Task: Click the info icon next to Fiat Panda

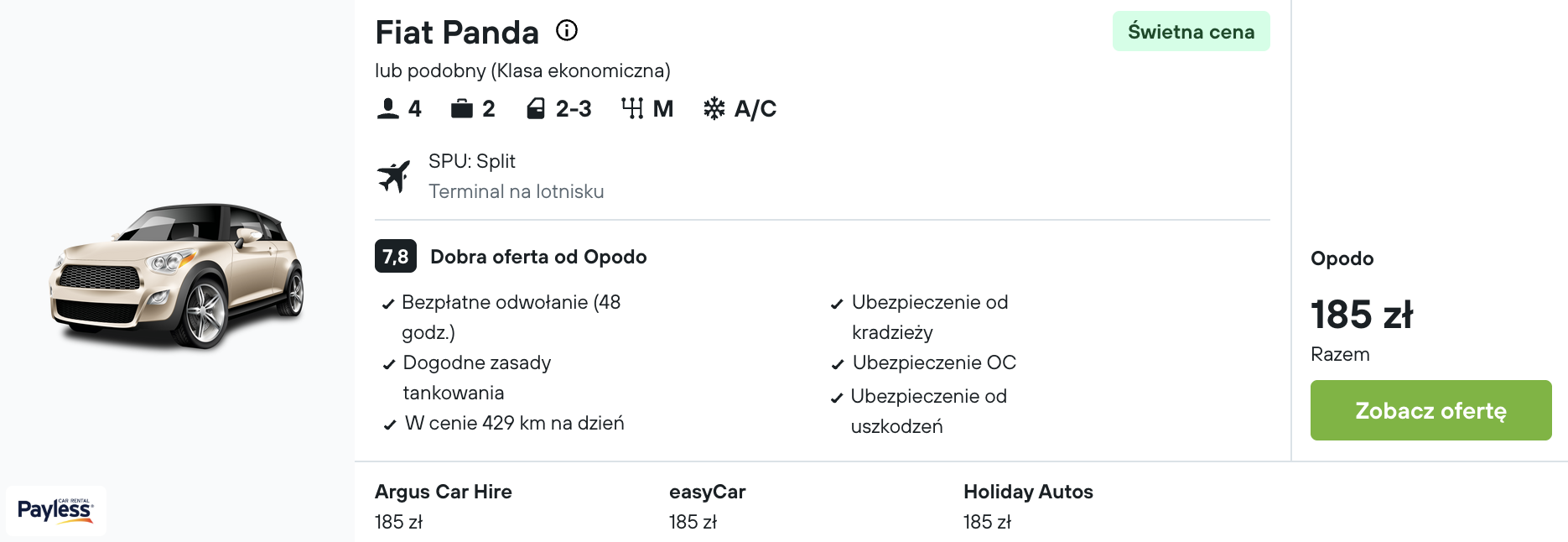Action: tap(567, 31)
